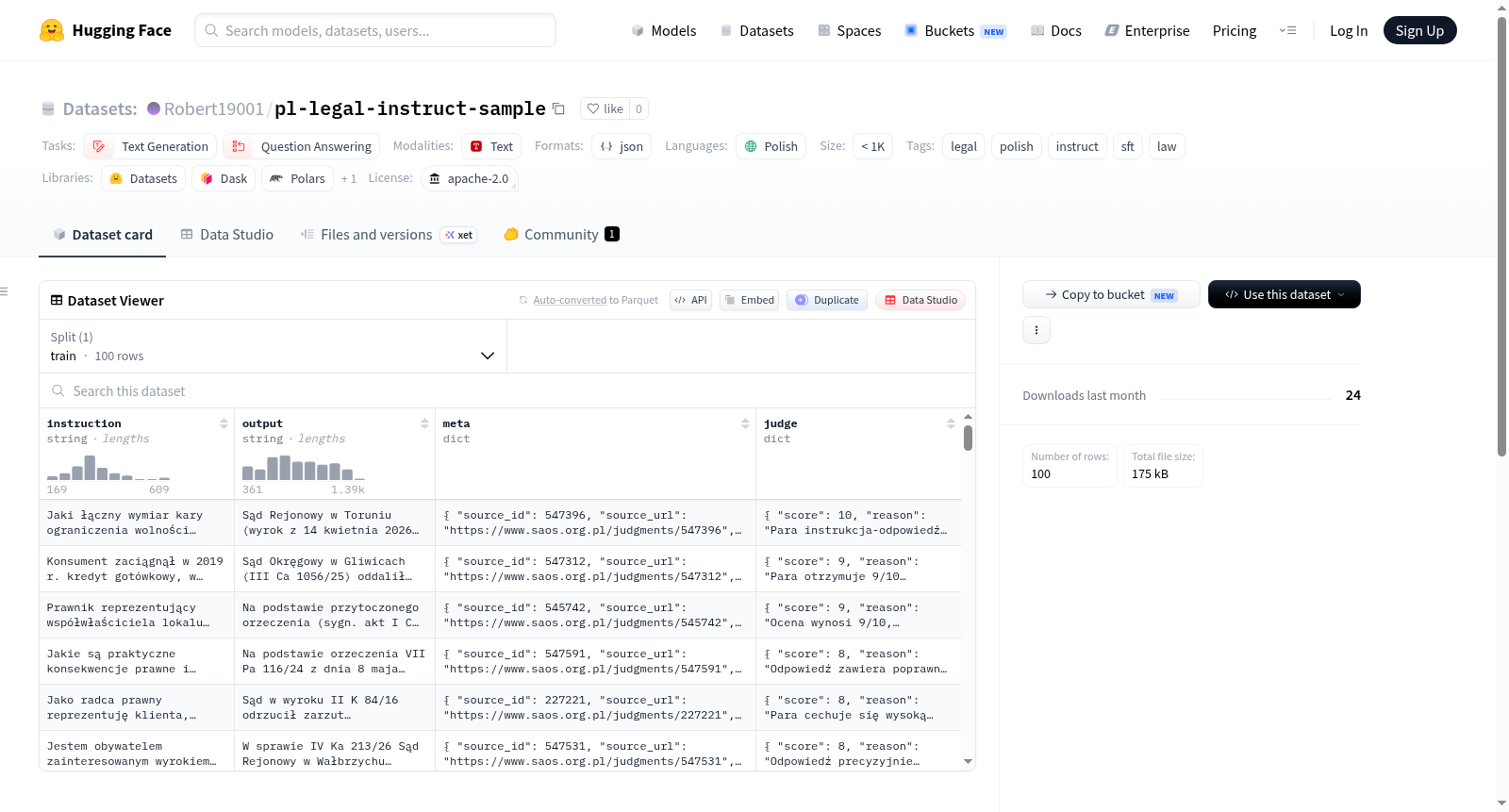The width and height of the screenshot is (1509, 812).
Task: Click the three-dot more options button
Action: [x=1036, y=330]
